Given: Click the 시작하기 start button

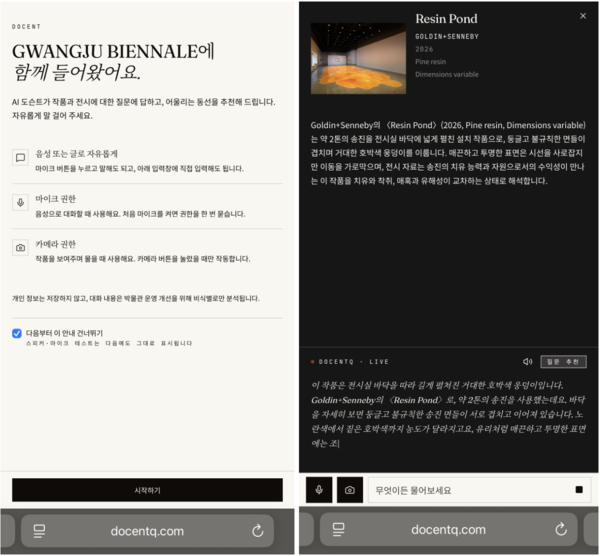Looking at the screenshot, I should [147, 490].
